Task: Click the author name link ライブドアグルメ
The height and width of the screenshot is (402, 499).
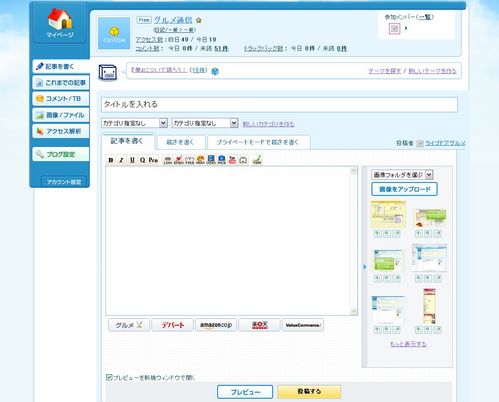Action: tap(445, 143)
